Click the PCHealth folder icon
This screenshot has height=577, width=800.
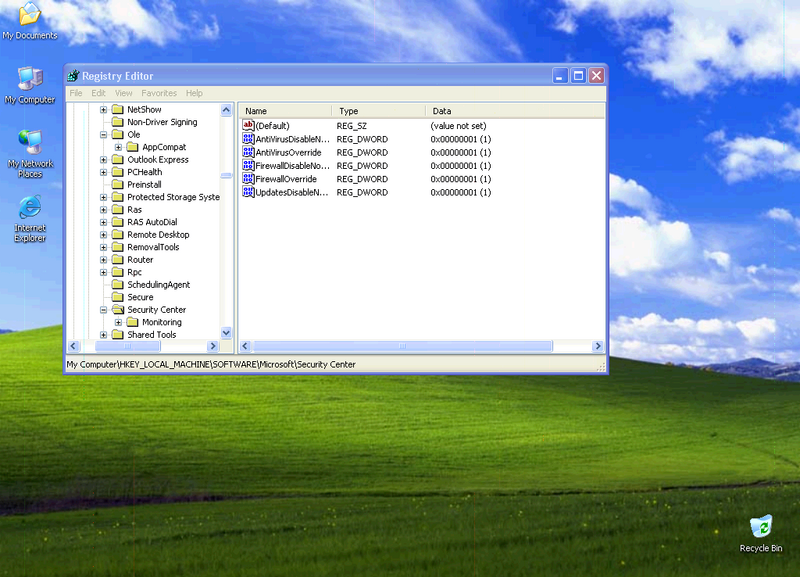tap(118, 172)
